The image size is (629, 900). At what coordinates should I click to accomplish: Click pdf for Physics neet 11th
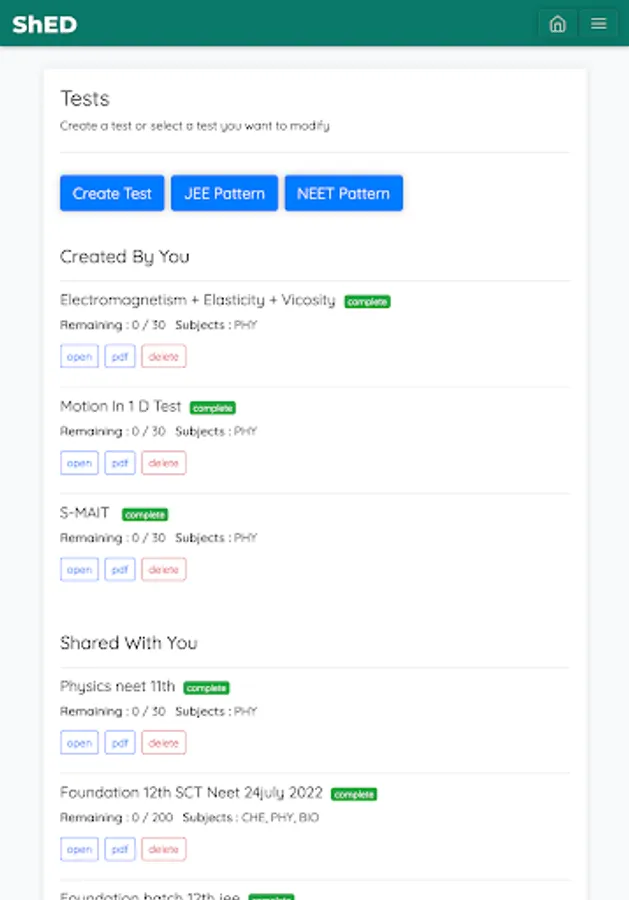click(120, 742)
